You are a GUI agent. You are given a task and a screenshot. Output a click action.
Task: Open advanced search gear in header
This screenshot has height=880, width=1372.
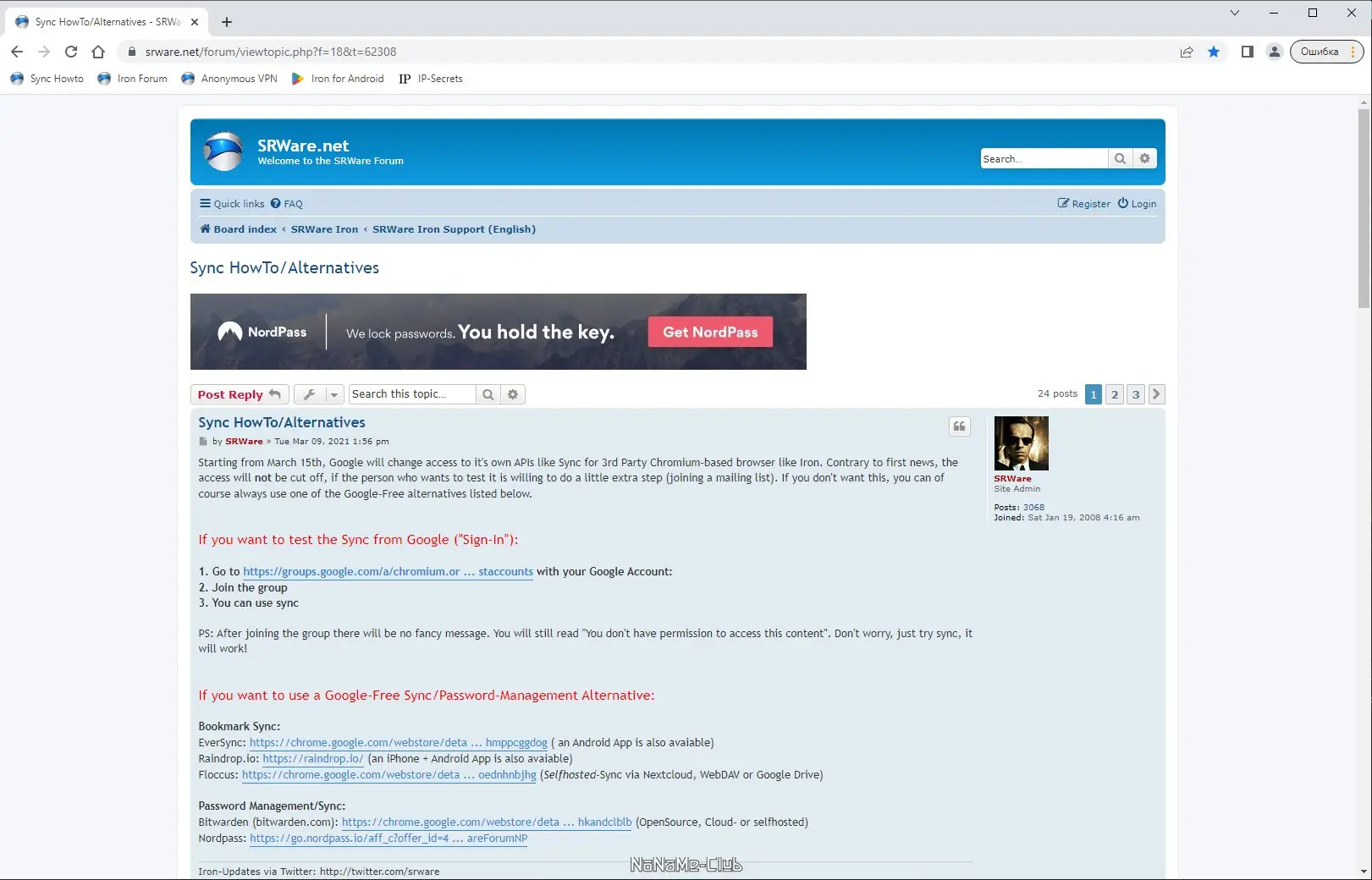[x=1144, y=159]
